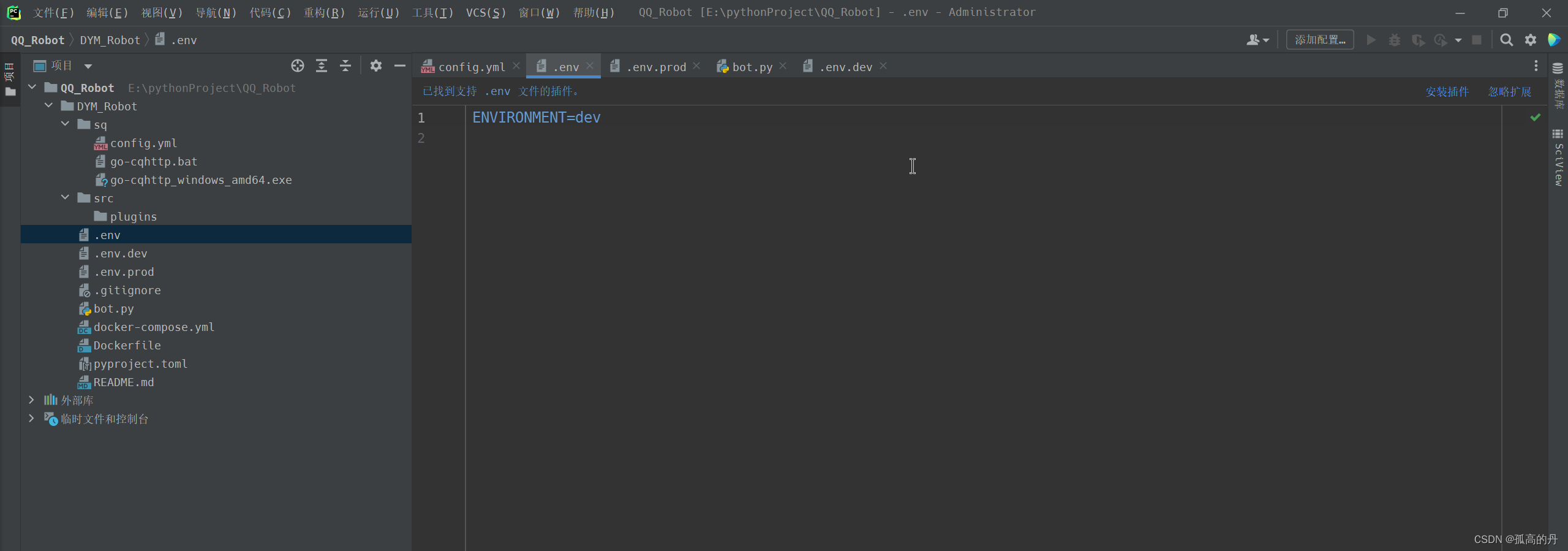Viewport: 1568px width, 551px height.
Task: Click the editor tabs more options icon
Action: [x=1536, y=66]
